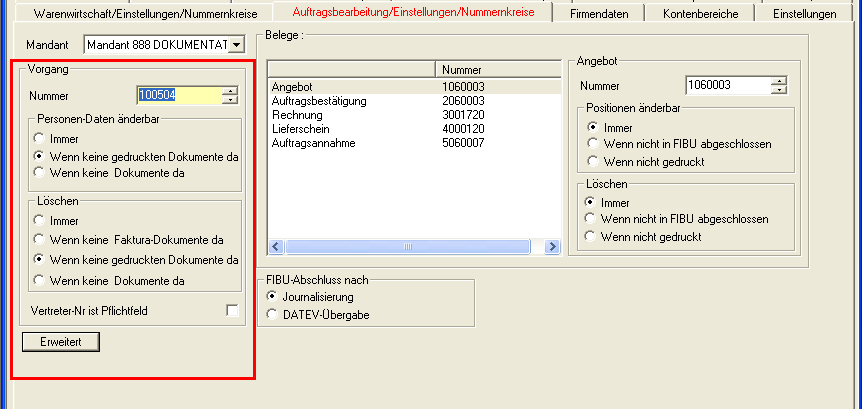Select Lieferschein entry in Belege table
862x409 pixels.
(301, 129)
